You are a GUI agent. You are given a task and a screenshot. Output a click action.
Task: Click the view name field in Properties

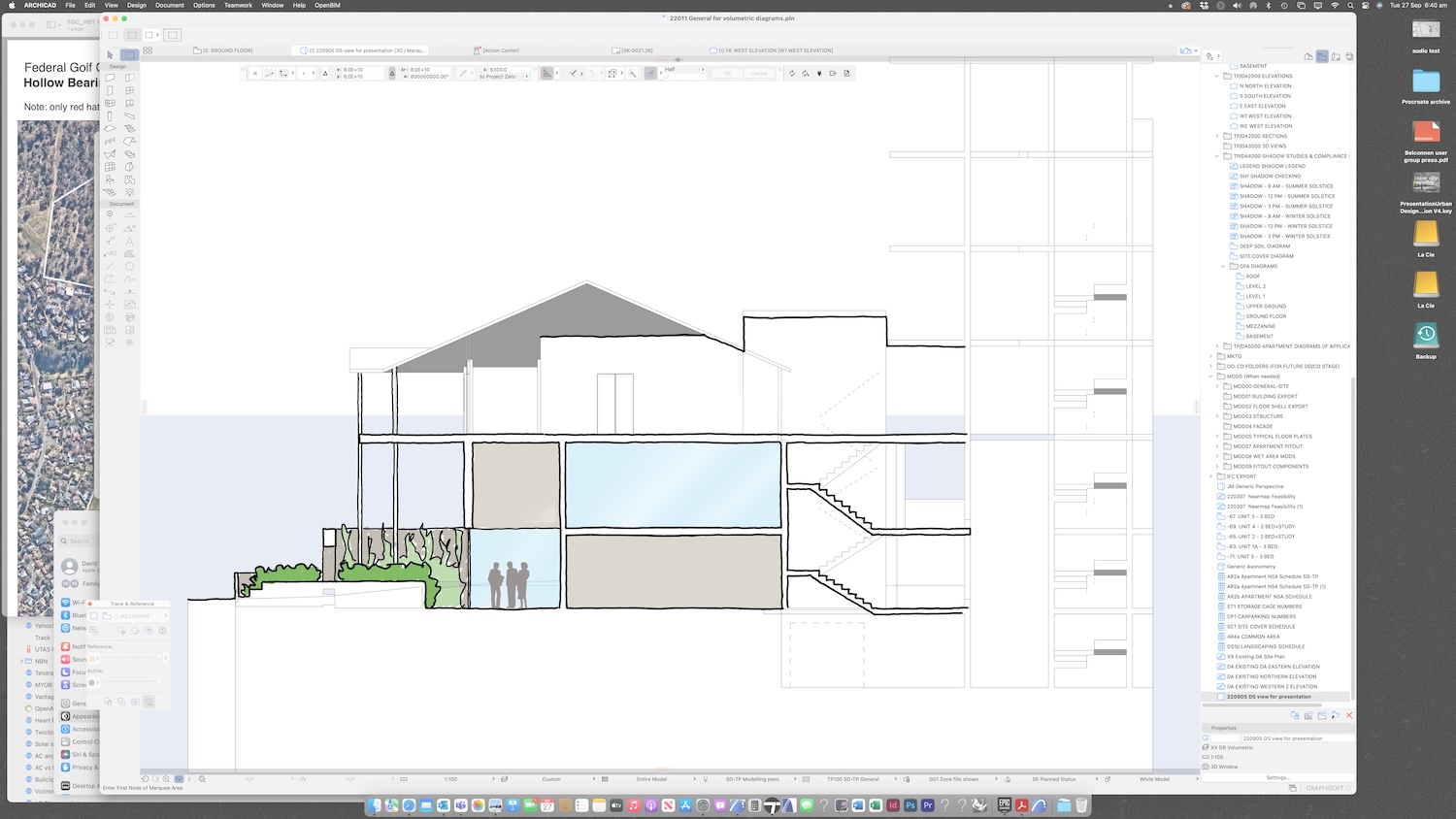1282,738
